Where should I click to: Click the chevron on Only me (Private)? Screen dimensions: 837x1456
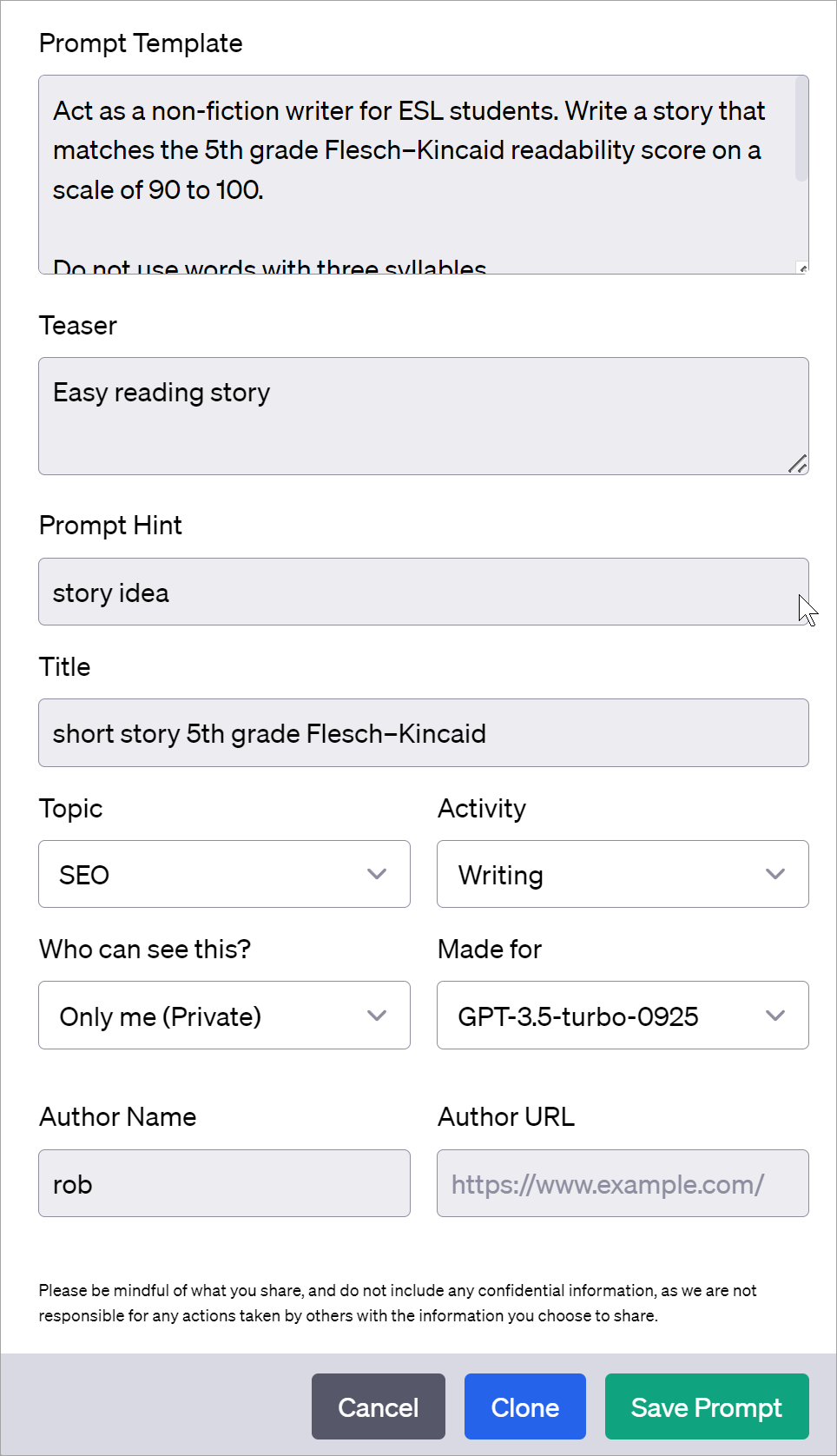pos(377,1015)
